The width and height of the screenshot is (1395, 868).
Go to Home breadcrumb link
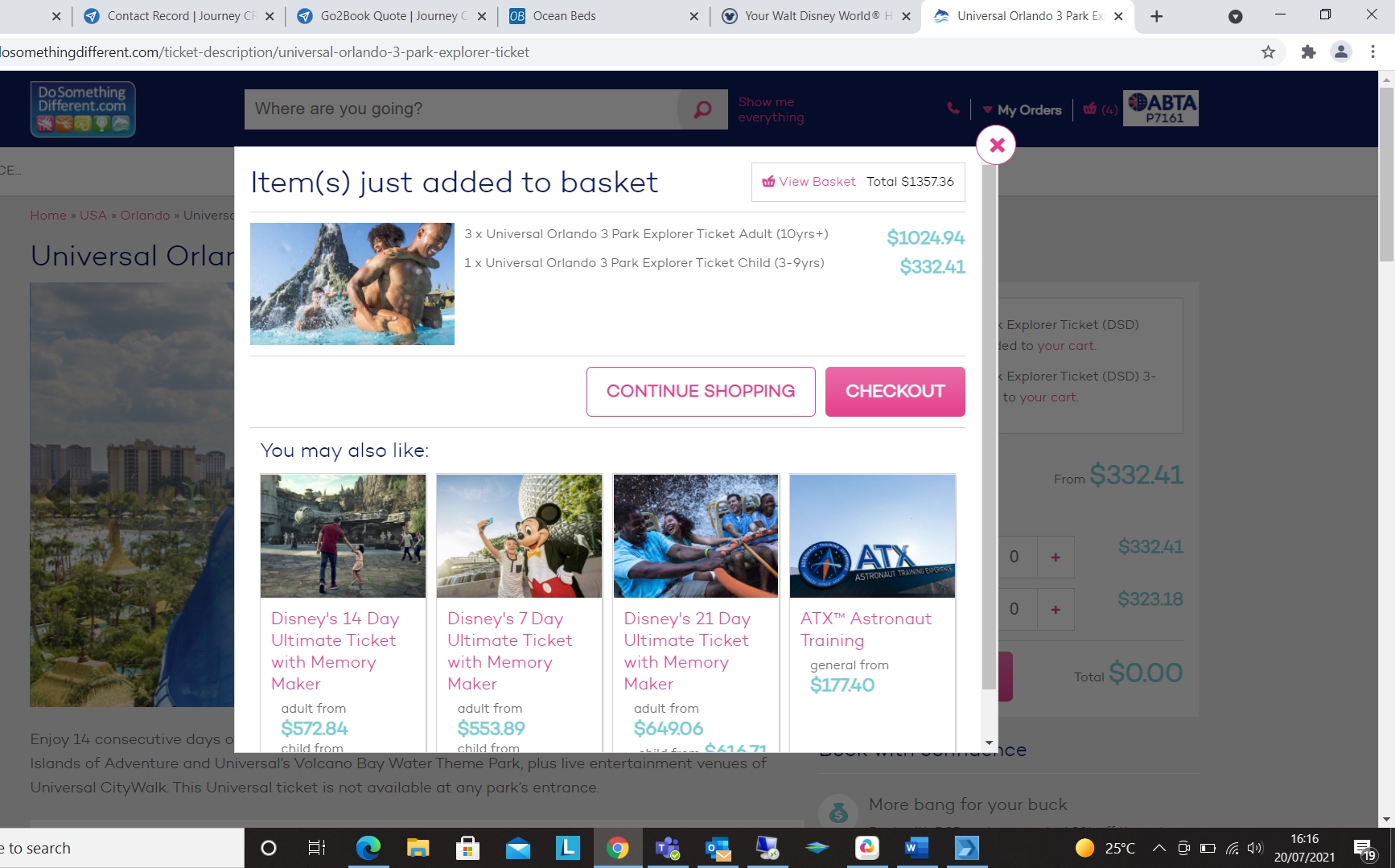point(48,216)
